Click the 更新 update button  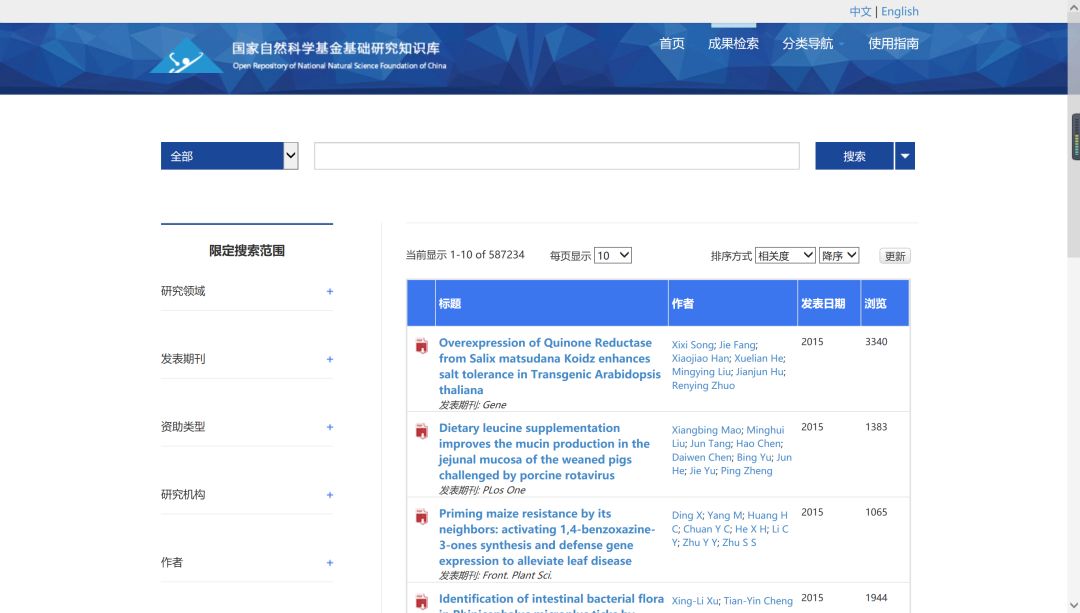pos(894,255)
